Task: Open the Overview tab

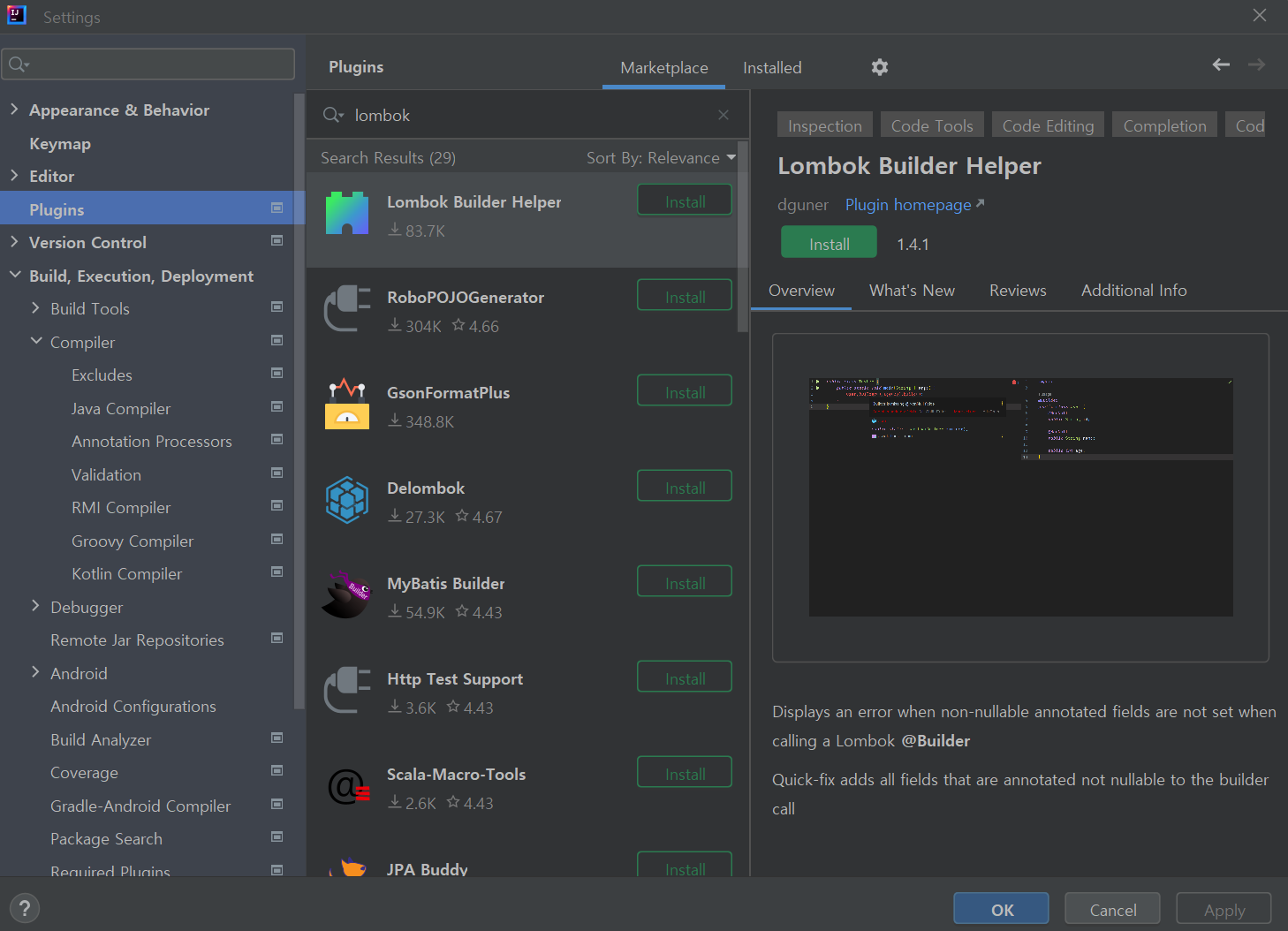Action: pos(801,291)
